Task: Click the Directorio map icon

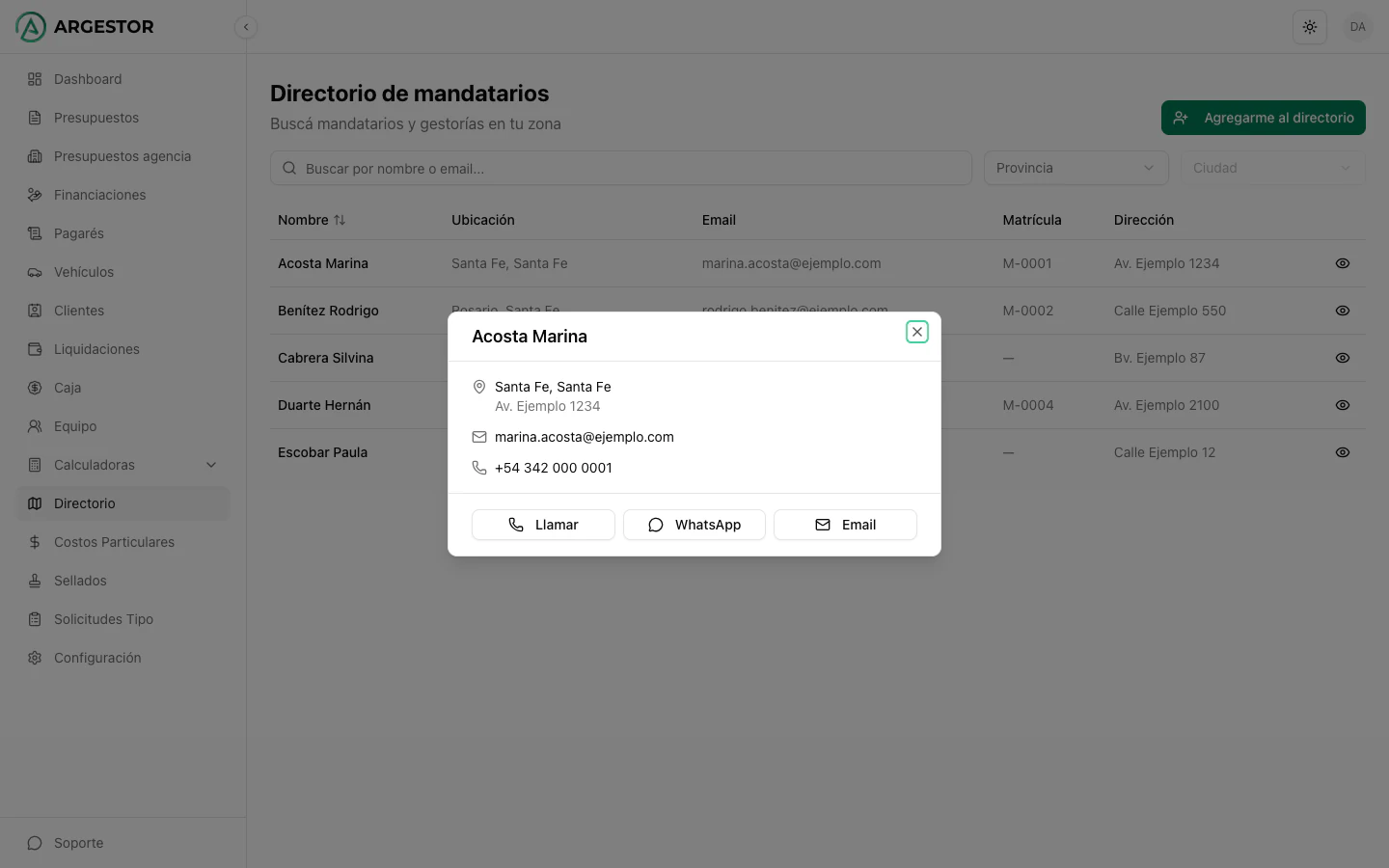Action: click(35, 503)
